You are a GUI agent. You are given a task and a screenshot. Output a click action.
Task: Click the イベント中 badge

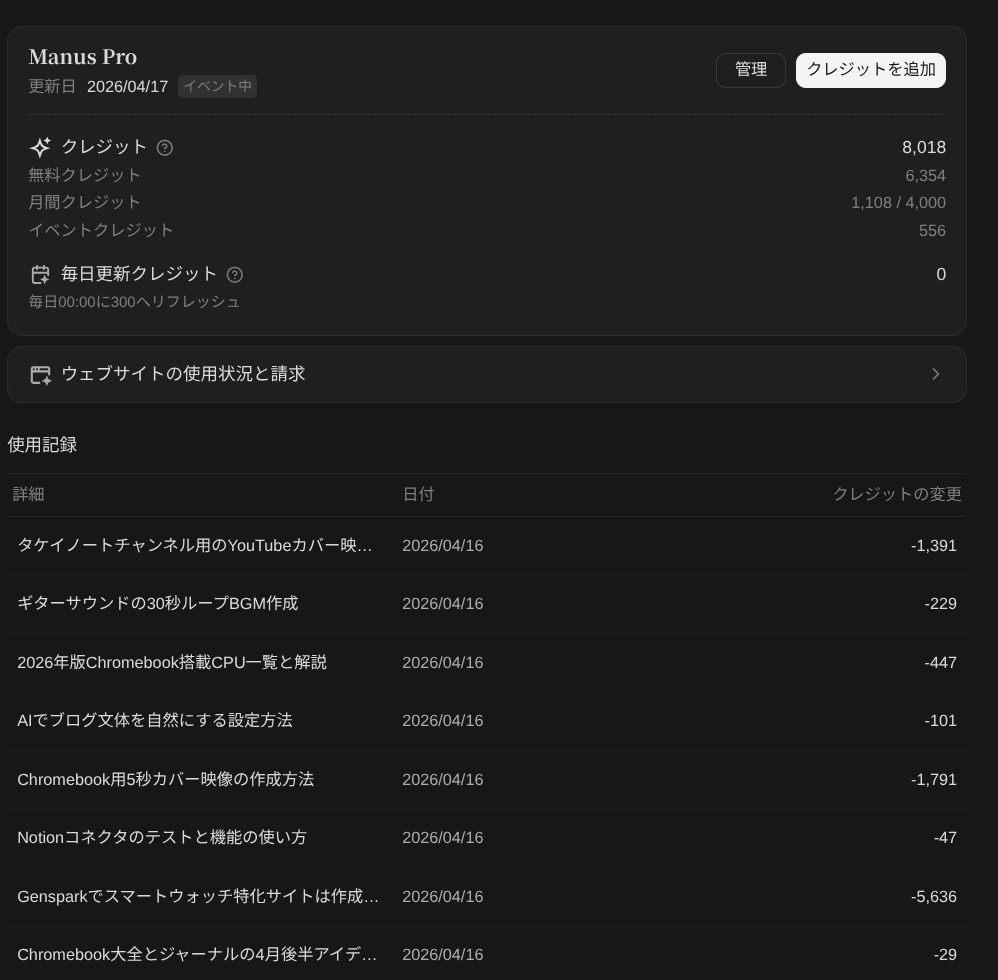pyautogui.click(x=217, y=86)
